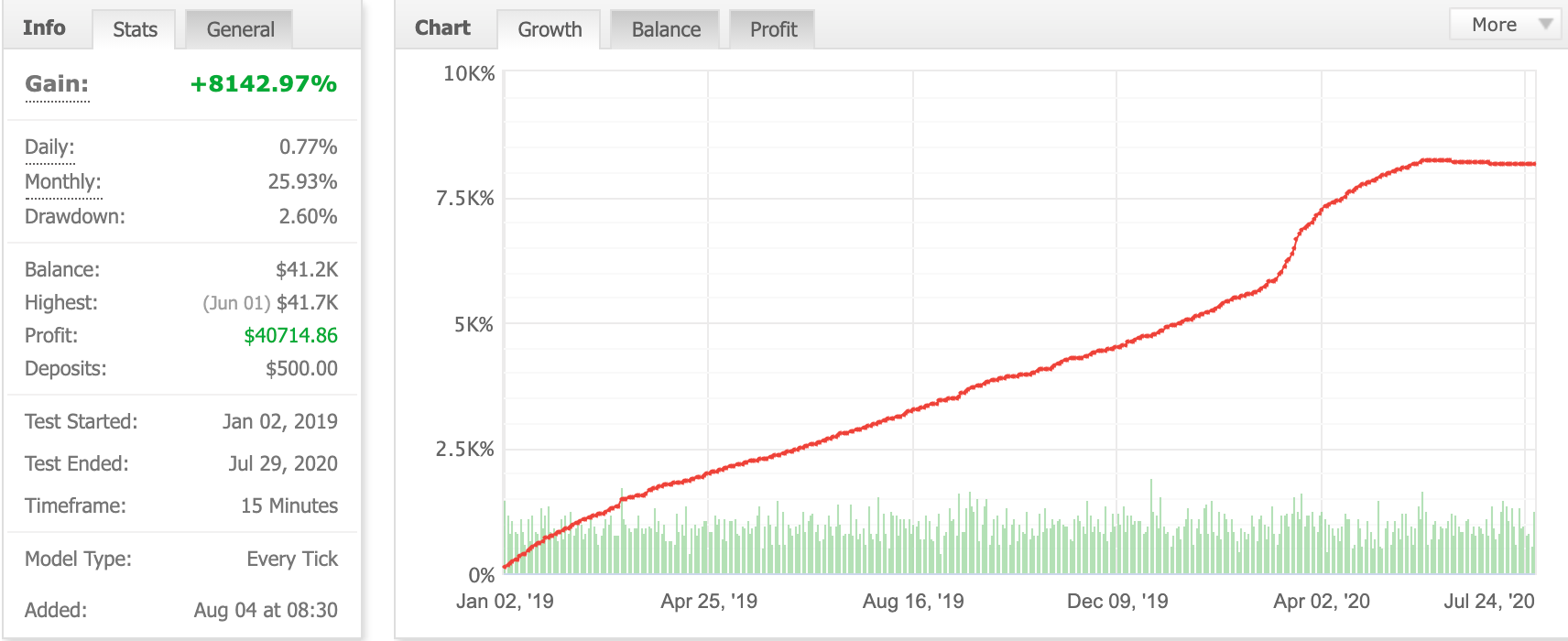
Task: Click the Jan 02, '19 axis date label
Action: (x=505, y=601)
